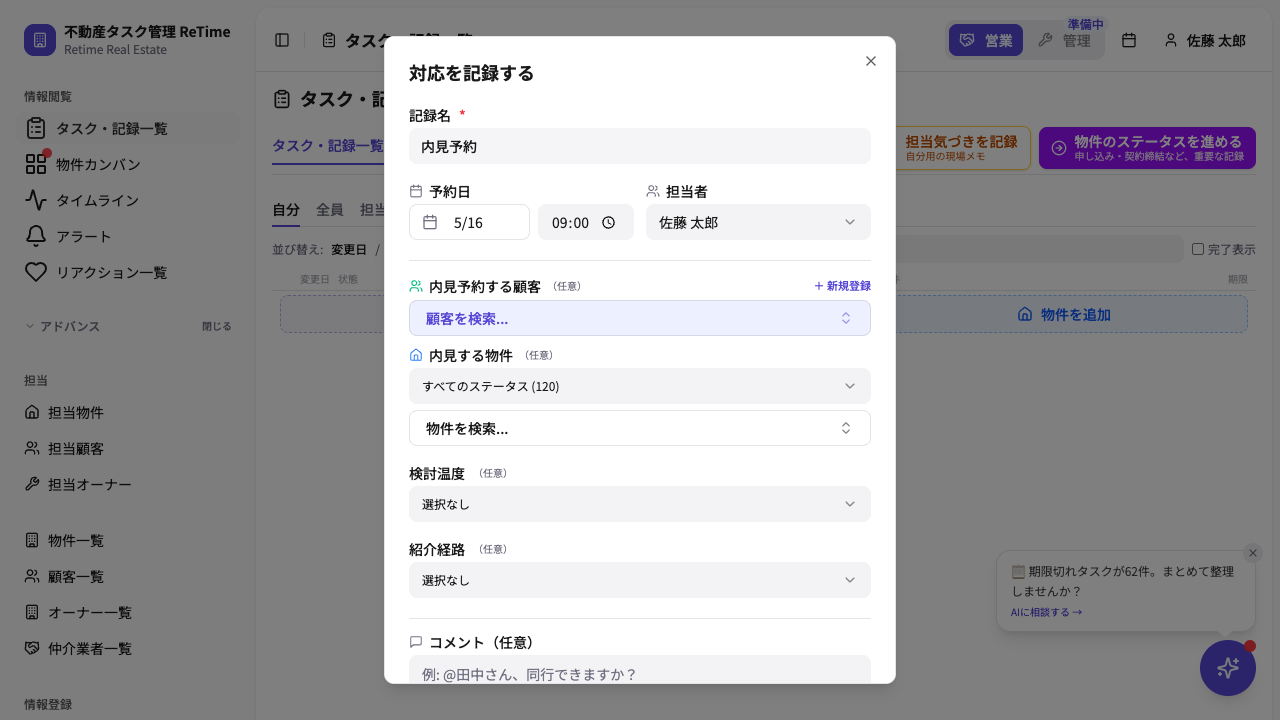This screenshot has height=720, width=1280.
Task: Close the 対応を記録する dialog
Action: (870, 61)
